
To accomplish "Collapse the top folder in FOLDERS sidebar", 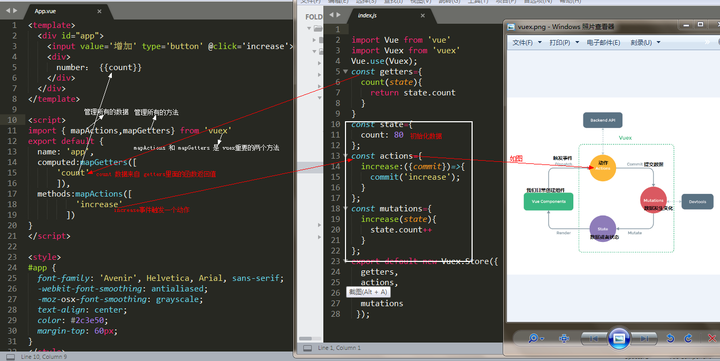I will coord(309,28).
